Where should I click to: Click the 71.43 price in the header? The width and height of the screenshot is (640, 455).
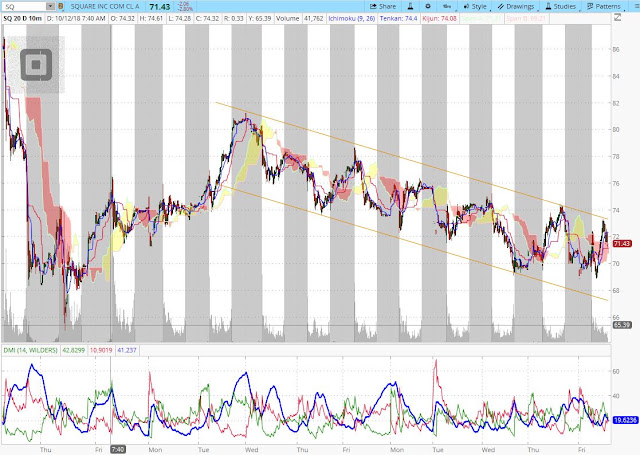tap(160, 7)
